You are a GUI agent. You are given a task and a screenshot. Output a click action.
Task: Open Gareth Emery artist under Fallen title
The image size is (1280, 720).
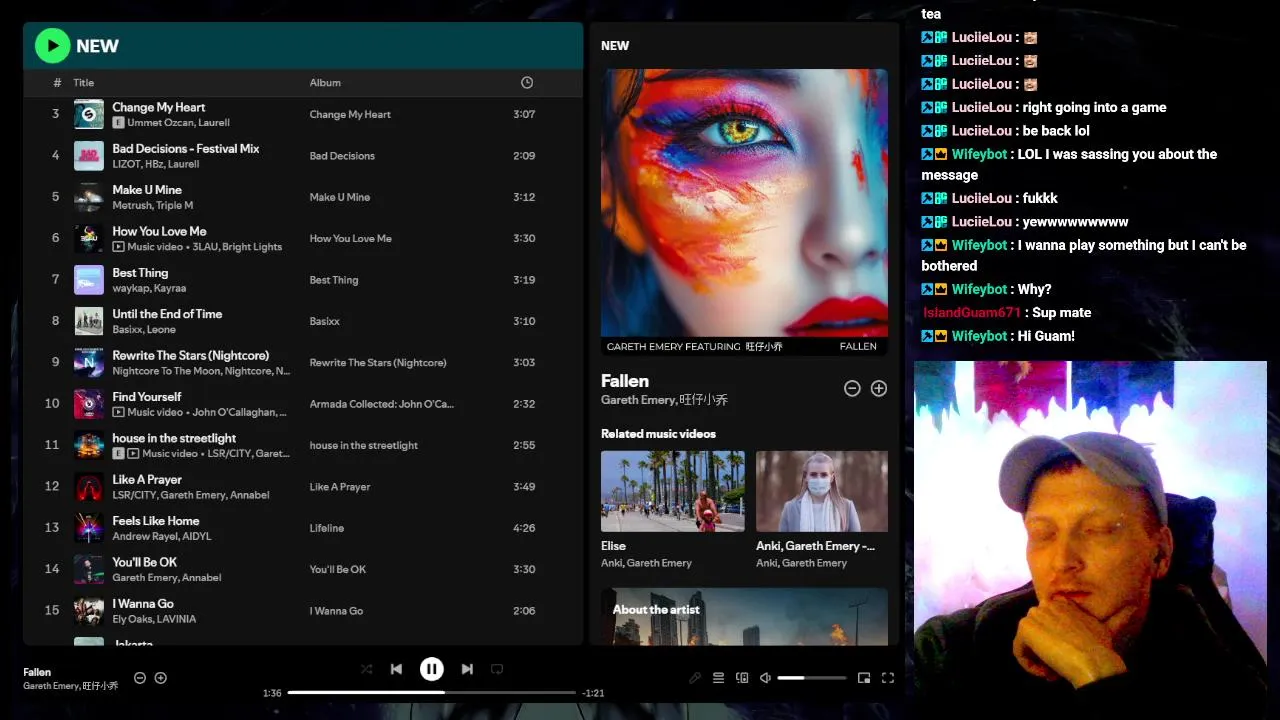pos(638,400)
